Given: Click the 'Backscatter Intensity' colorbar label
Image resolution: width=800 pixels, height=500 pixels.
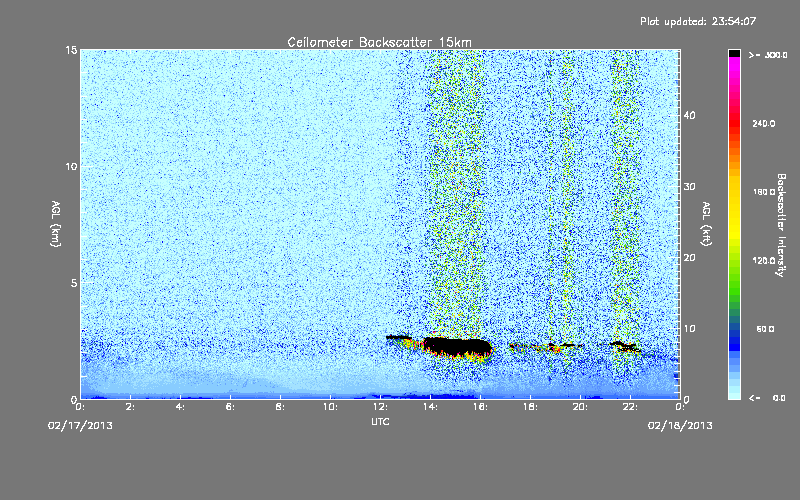Looking at the screenshot, I should (x=781, y=225).
